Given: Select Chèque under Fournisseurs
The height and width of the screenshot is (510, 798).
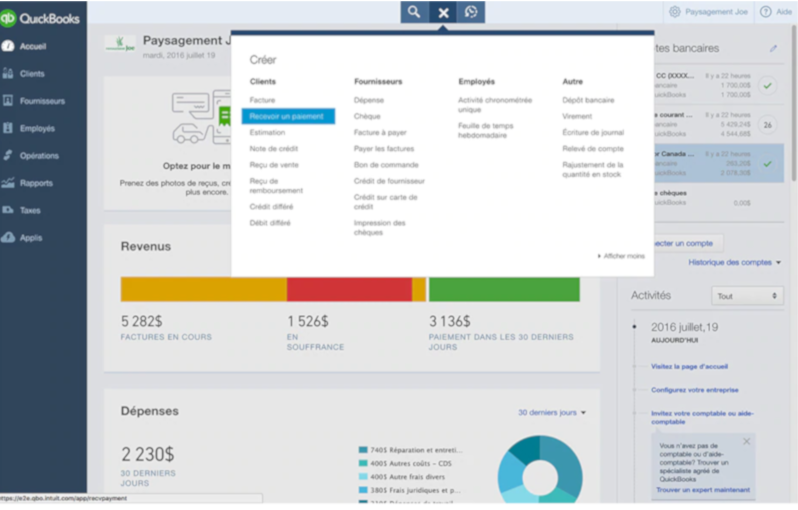Looking at the screenshot, I should point(367,117).
